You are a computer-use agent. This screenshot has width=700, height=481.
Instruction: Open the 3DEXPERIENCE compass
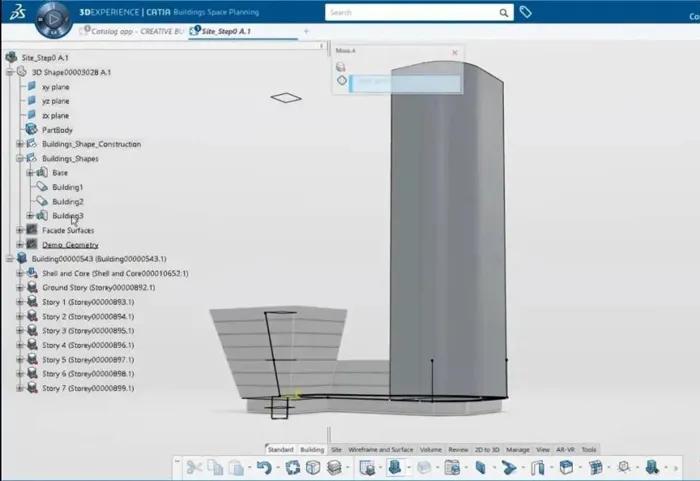click(51, 17)
